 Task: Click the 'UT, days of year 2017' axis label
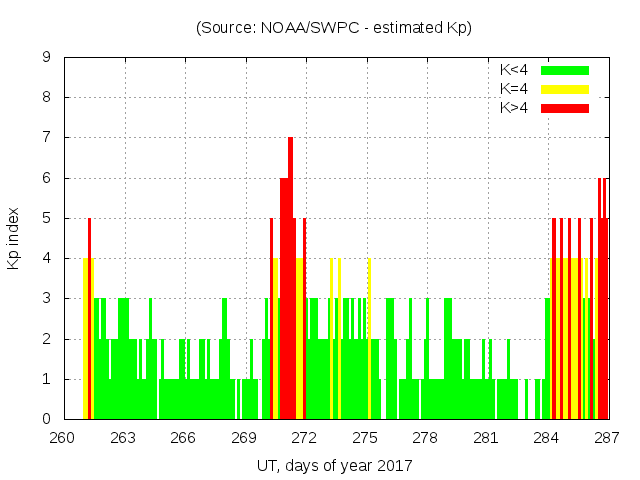pyautogui.click(x=334, y=465)
